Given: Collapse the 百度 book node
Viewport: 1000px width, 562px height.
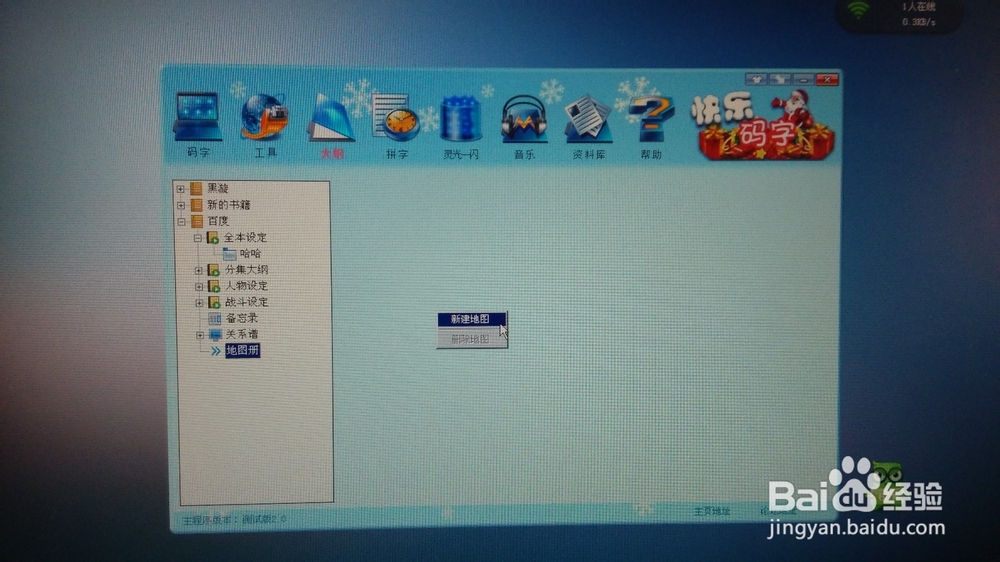Looking at the screenshot, I should pos(180,222).
